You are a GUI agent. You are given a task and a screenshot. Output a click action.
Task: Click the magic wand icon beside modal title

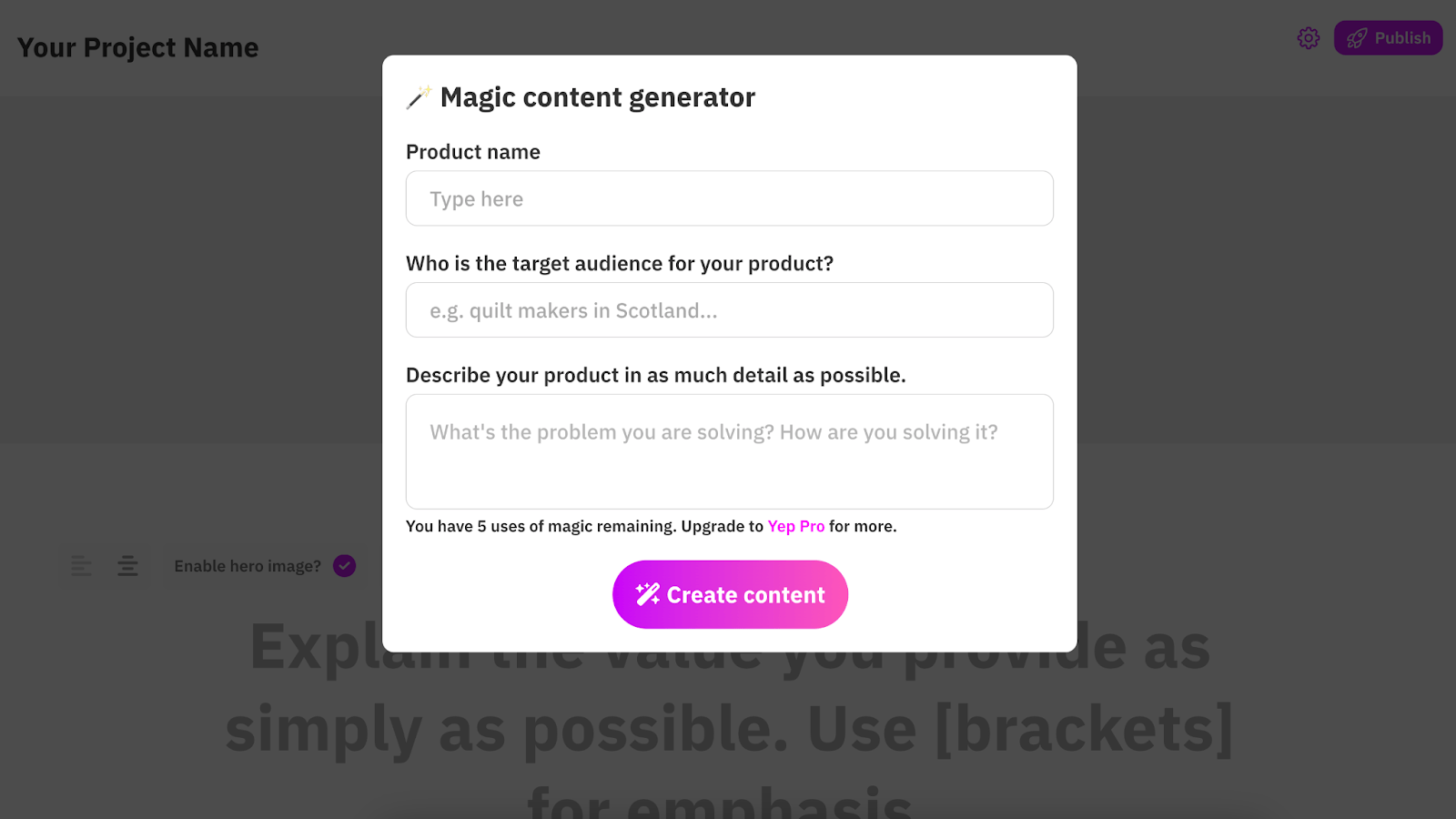coord(419,97)
